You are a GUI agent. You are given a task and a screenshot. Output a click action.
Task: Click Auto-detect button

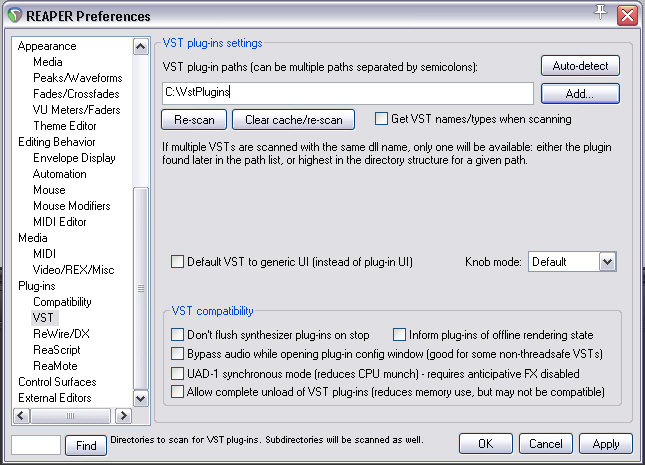(580, 66)
